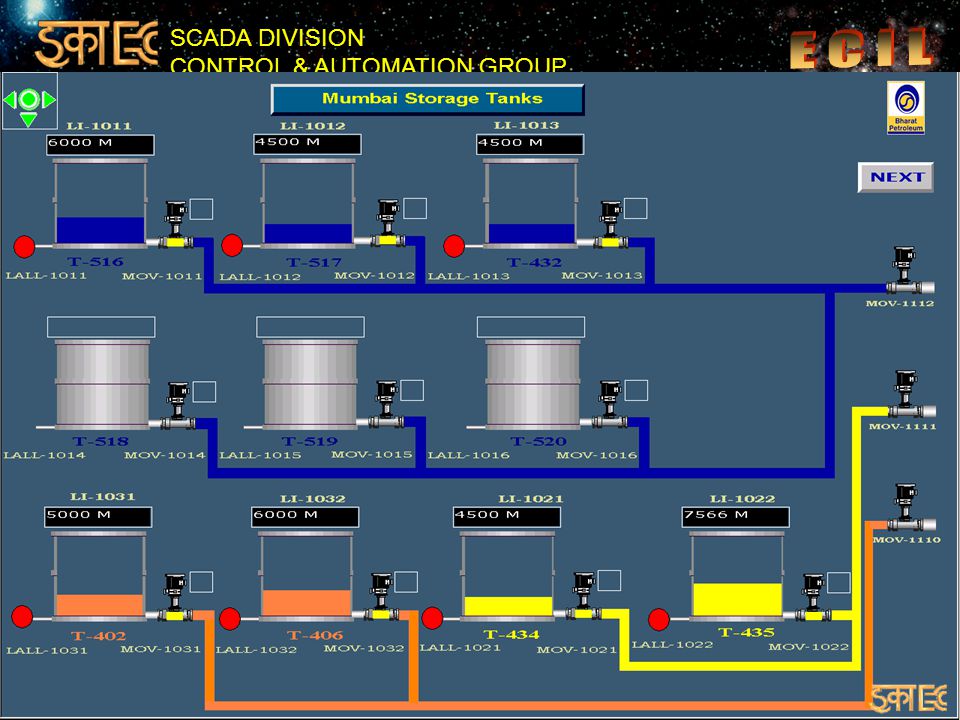The image size is (960, 720).
Task: Toggle the status box beside MOV-1013
Action: (636, 208)
